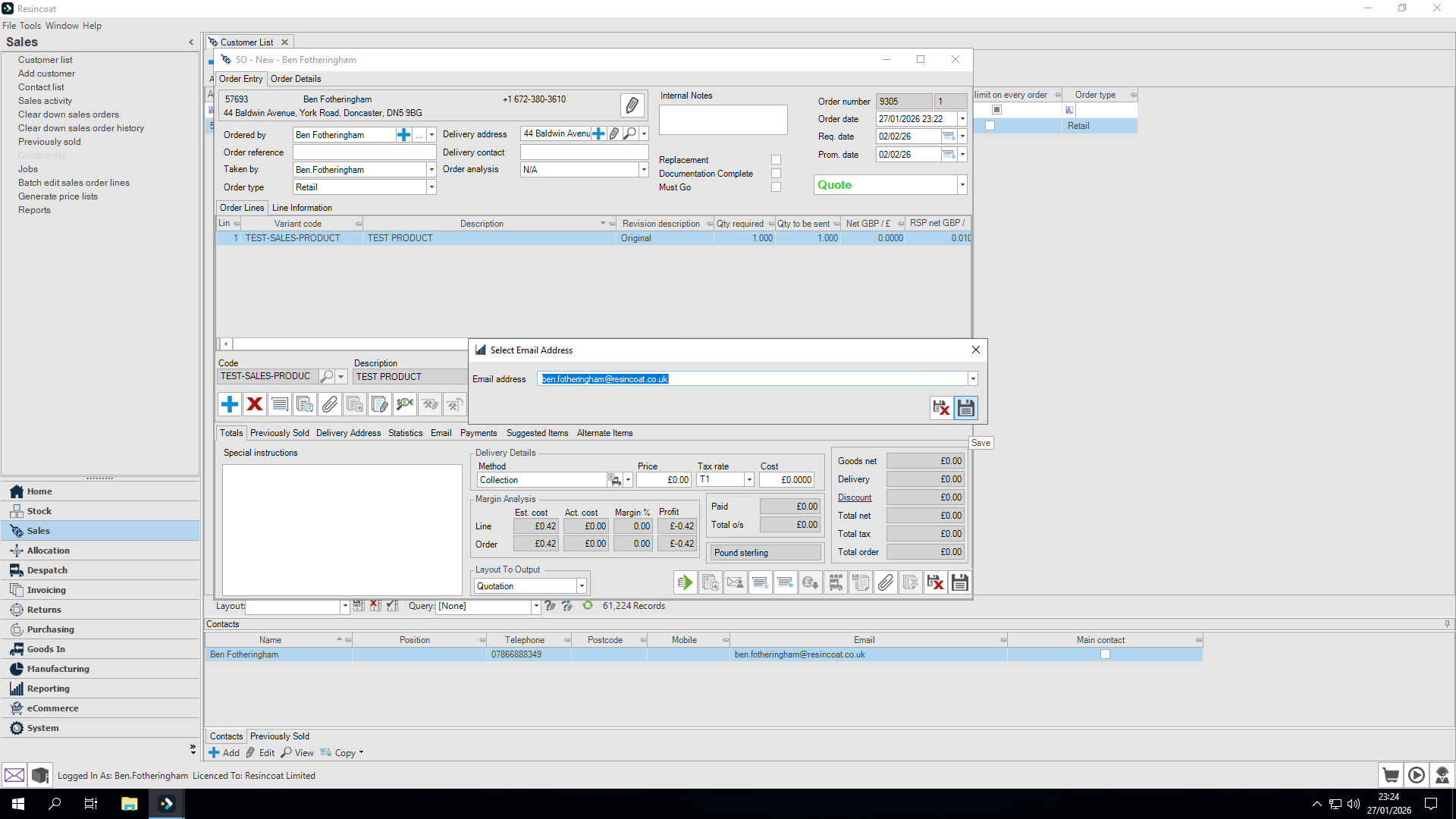Click green arrow process order icon
The image size is (1456, 819).
click(x=685, y=582)
